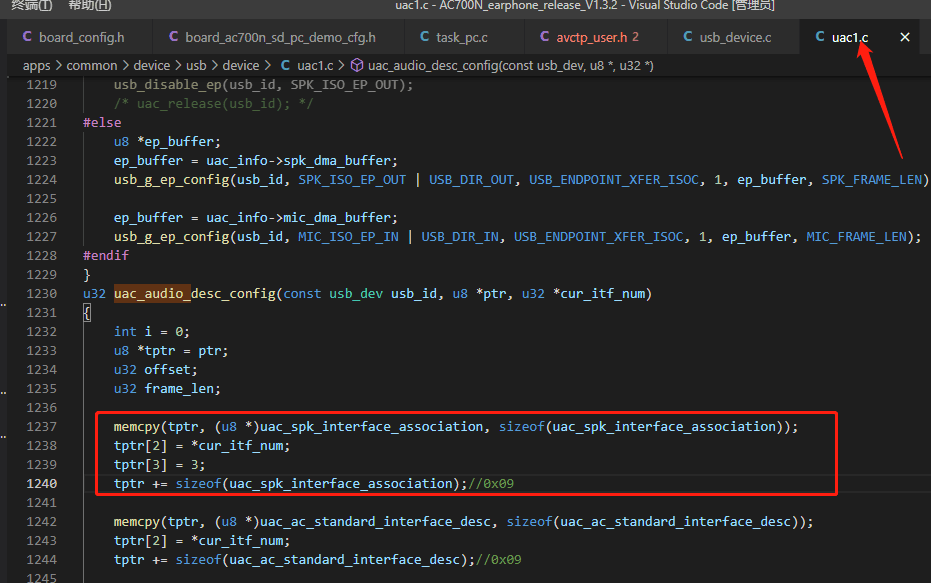The height and width of the screenshot is (583, 931).
Task: Open the device breadcrumb right after common
Action: (151, 65)
